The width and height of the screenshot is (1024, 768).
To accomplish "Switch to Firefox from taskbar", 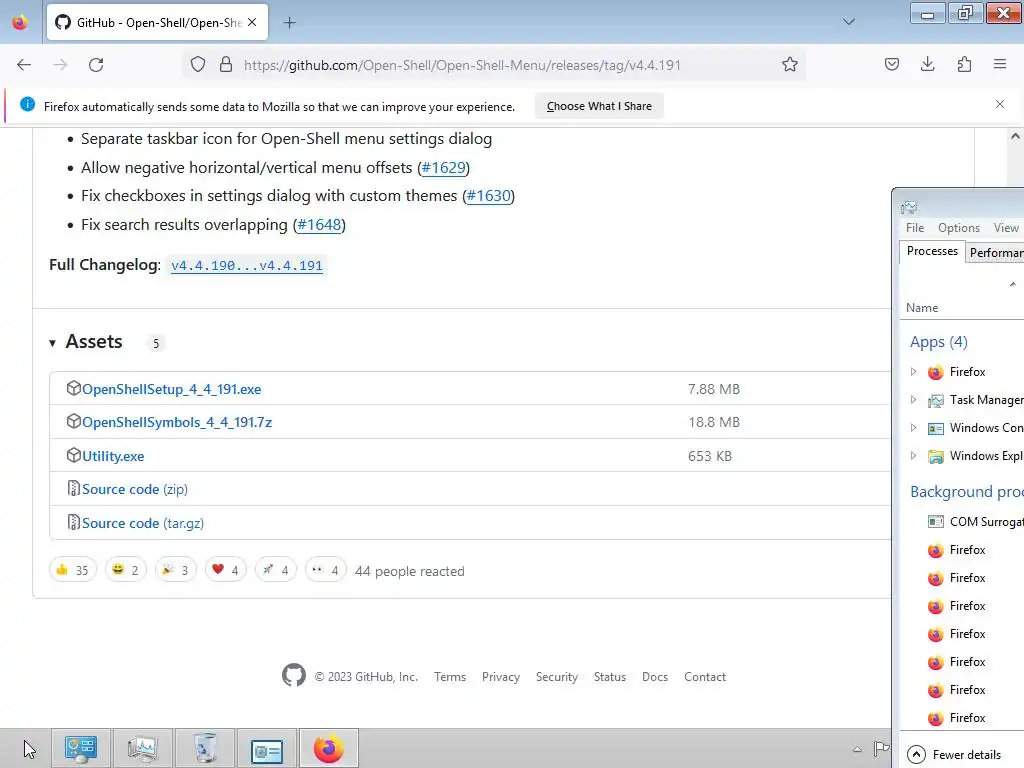I will [x=328, y=749].
